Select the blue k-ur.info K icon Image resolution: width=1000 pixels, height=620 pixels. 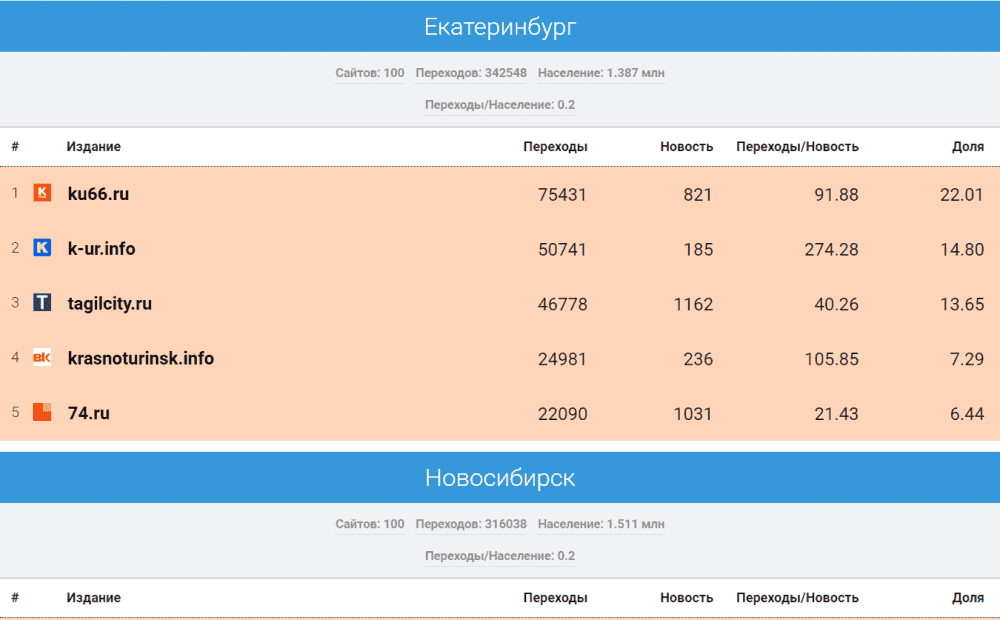[40, 248]
